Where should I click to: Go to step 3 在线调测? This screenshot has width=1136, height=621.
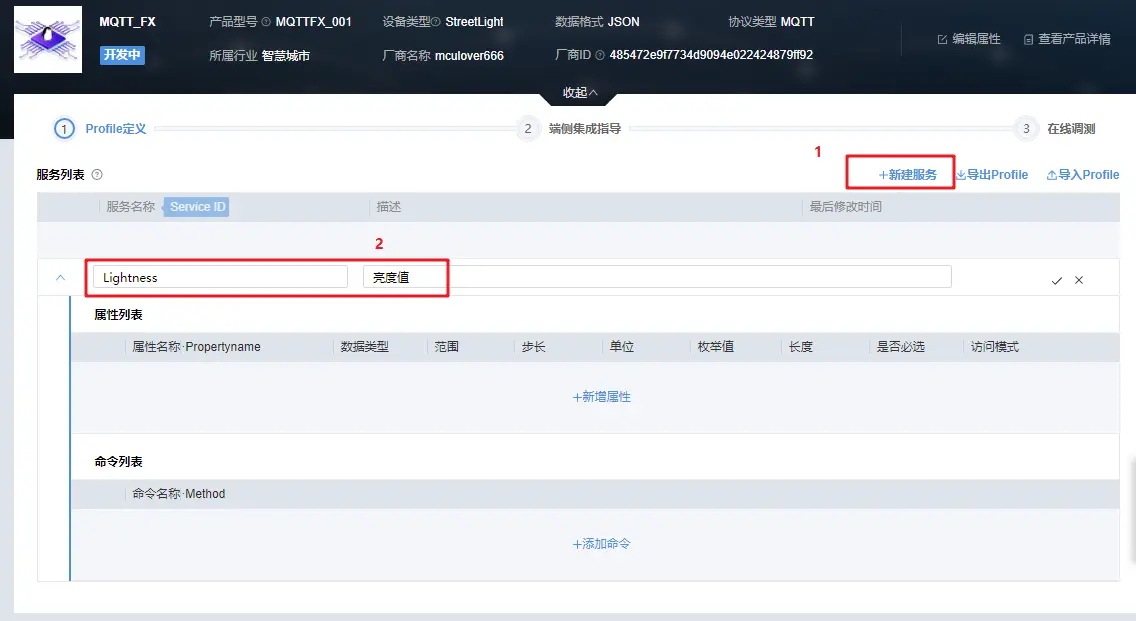click(x=1056, y=129)
